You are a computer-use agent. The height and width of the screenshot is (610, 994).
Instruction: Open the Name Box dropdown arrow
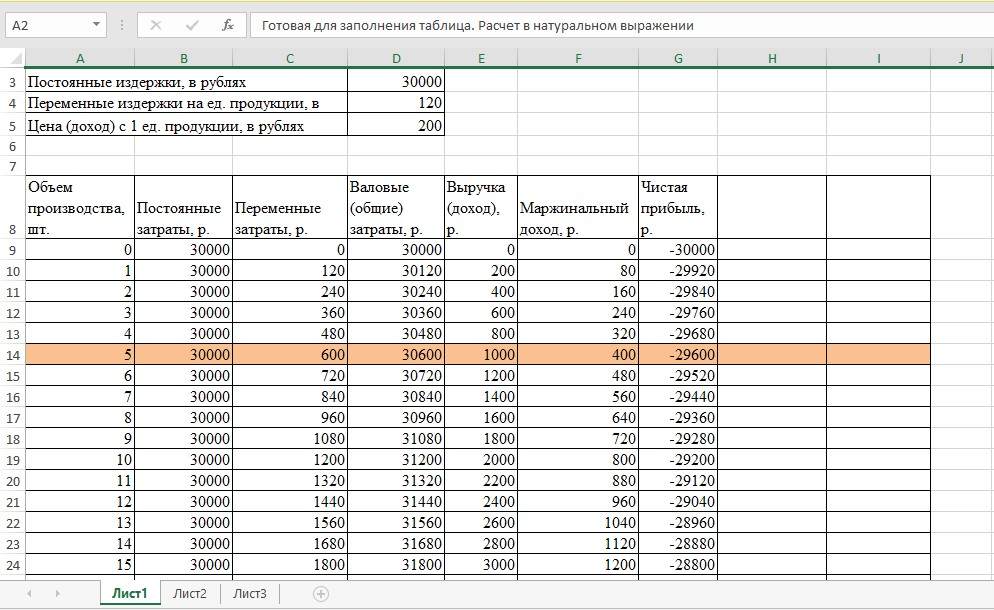96,25
